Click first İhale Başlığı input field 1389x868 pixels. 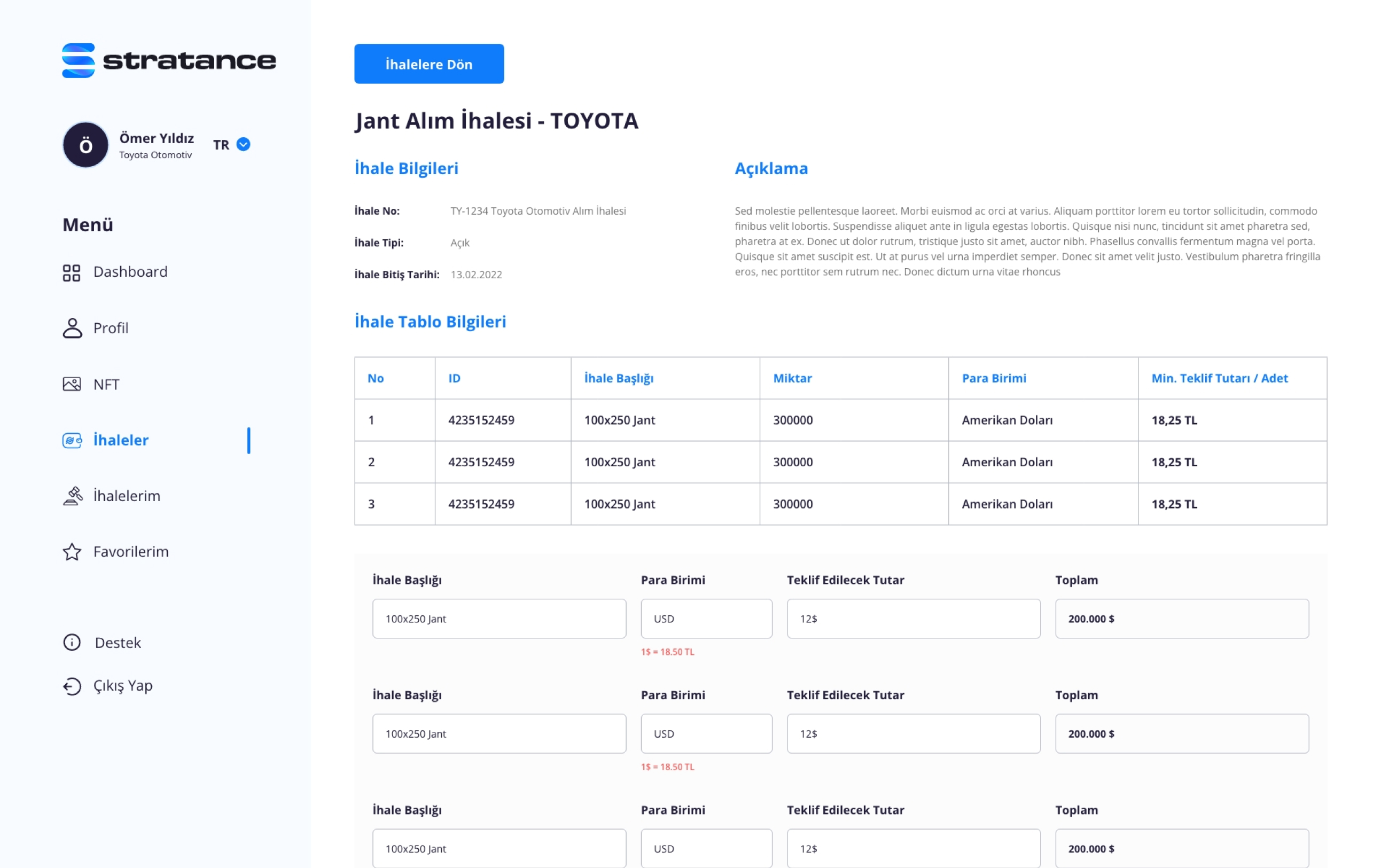tap(499, 619)
